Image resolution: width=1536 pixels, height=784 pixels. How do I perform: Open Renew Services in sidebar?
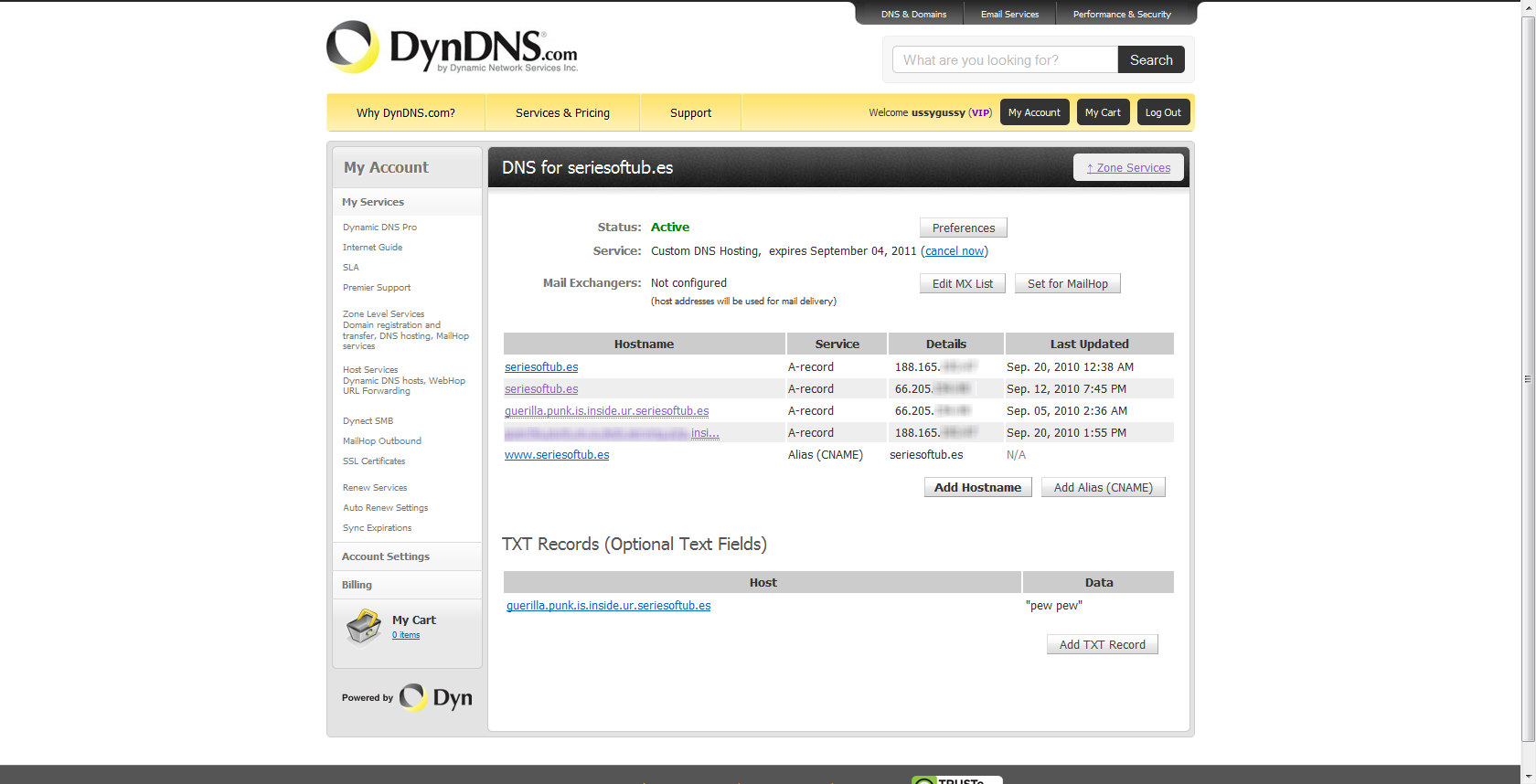coord(375,487)
